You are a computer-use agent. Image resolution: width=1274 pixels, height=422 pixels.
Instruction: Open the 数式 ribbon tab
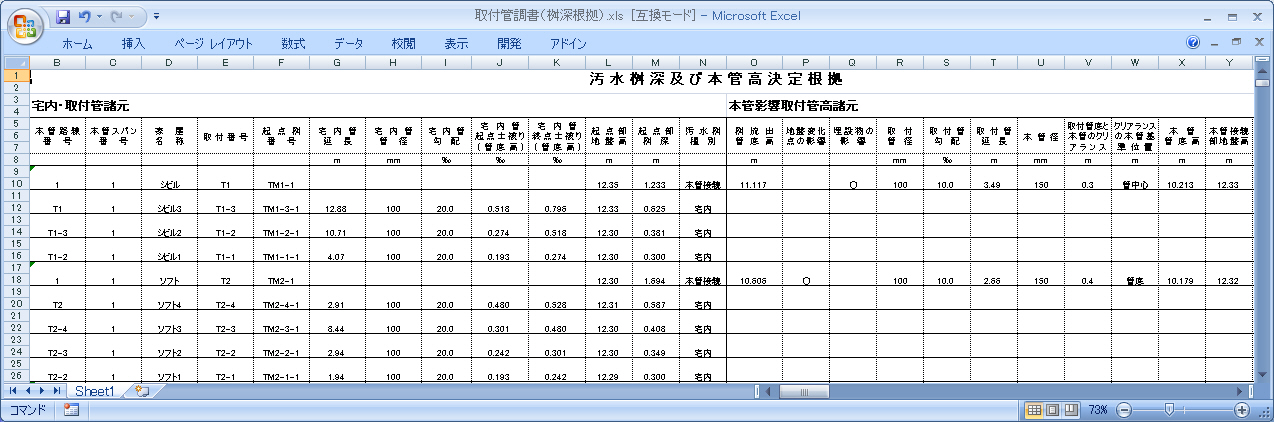click(x=293, y=43)
